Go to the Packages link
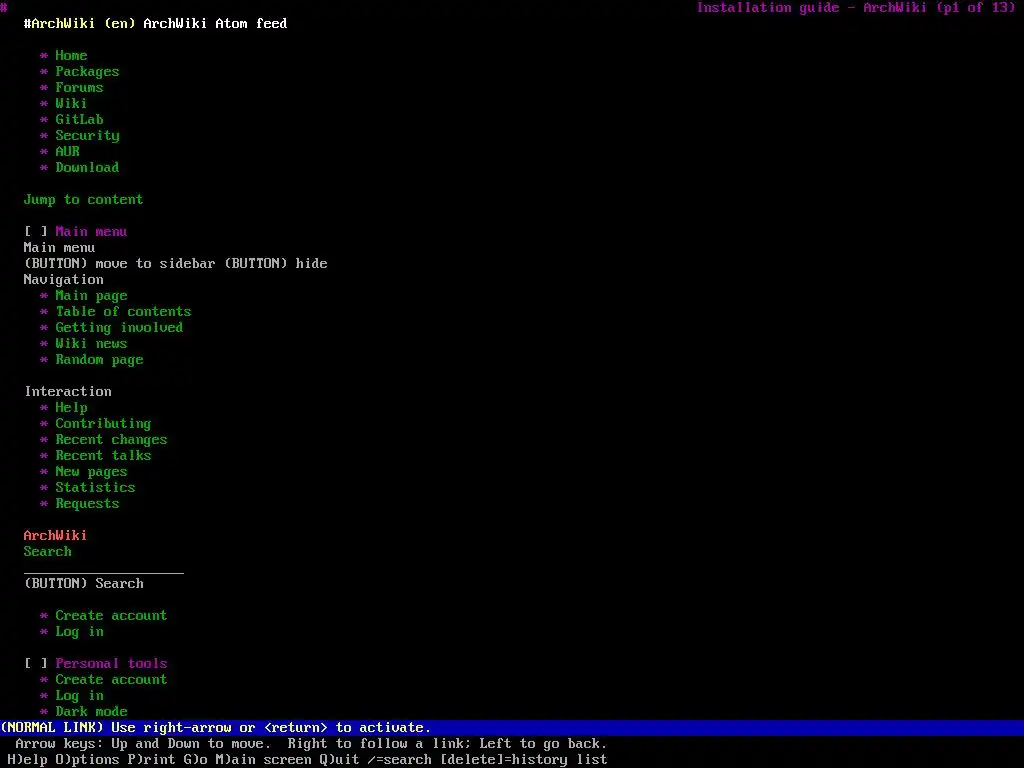1024x768 pixels. click(x=88, y=72)
